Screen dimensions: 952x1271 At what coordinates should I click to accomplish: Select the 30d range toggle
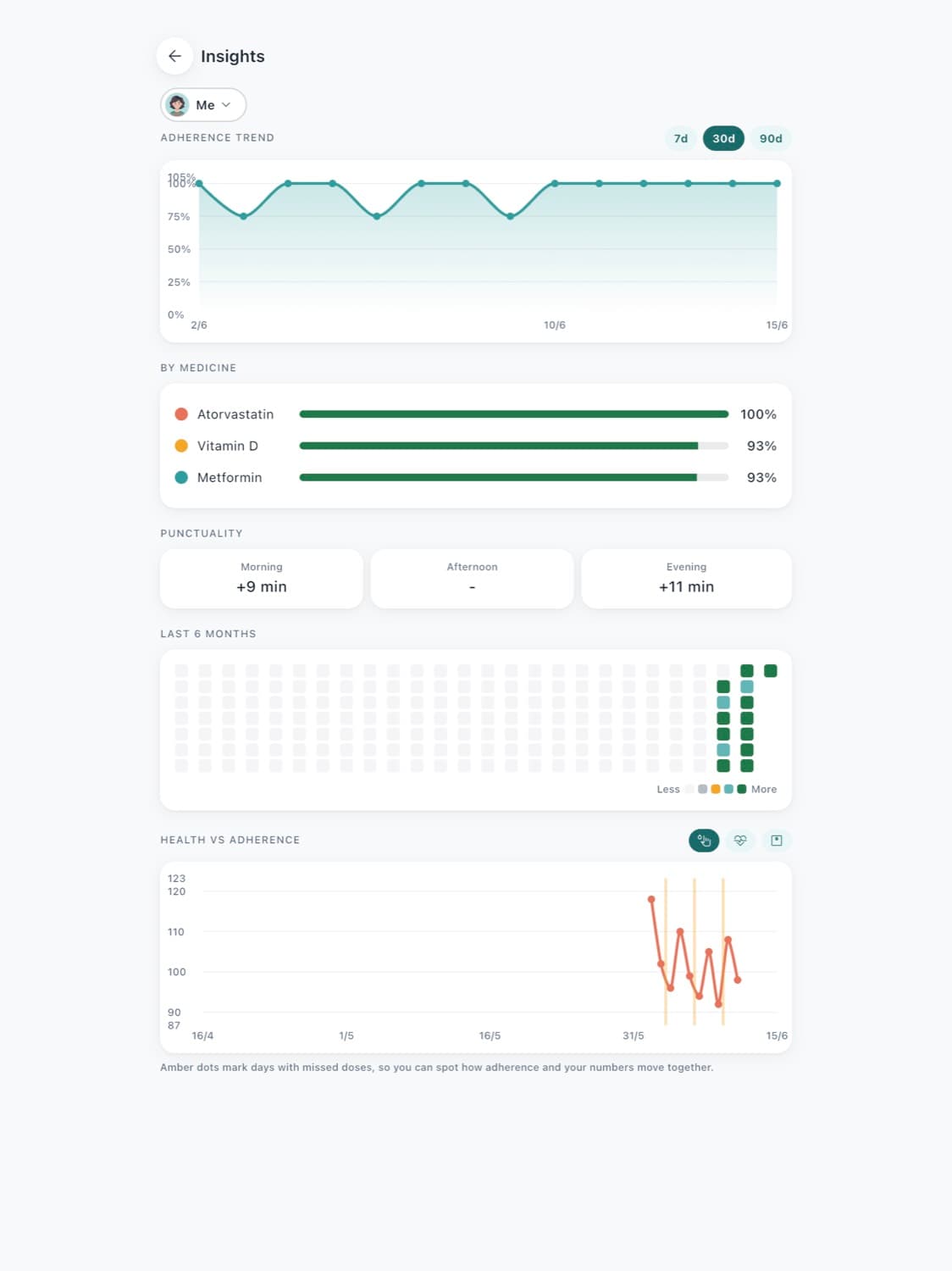[x=723, y=138]
